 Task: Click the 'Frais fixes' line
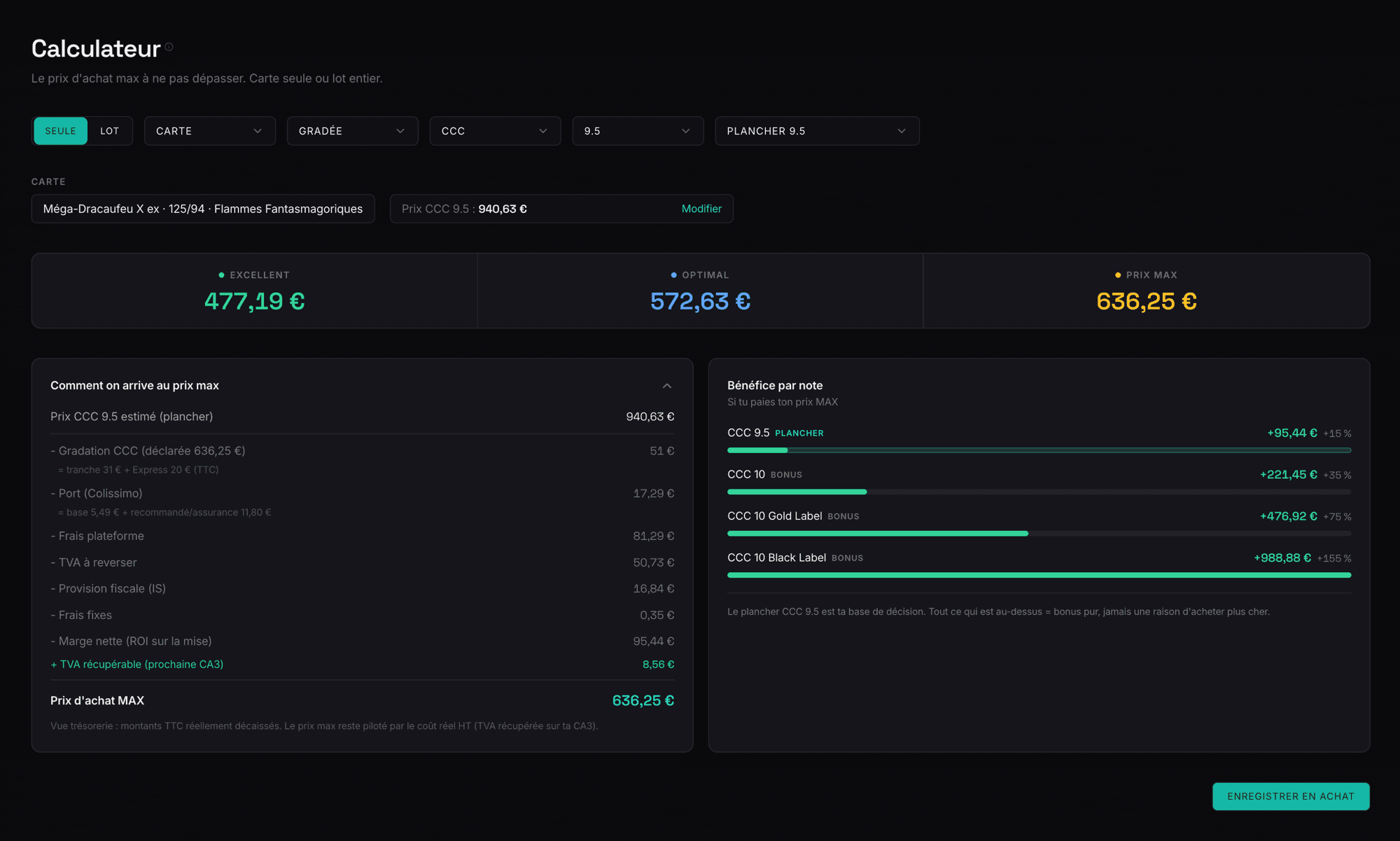362,615
